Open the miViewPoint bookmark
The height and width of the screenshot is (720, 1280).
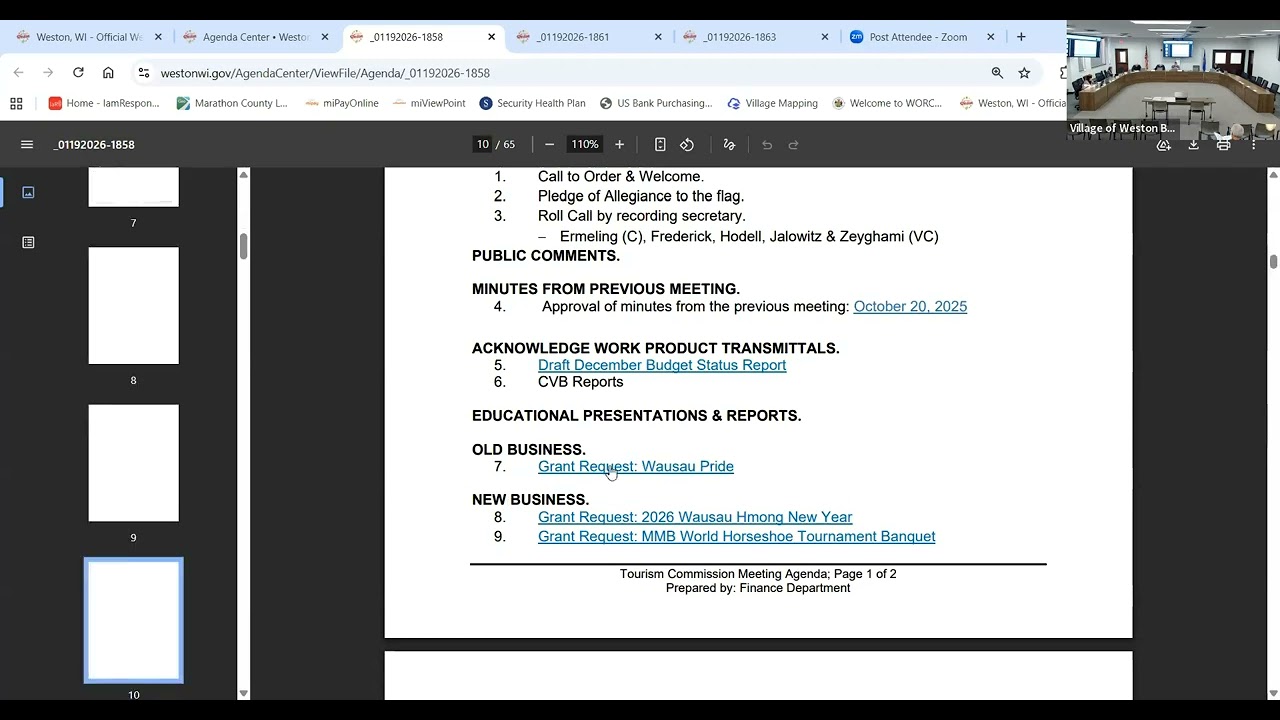[429, 103]
